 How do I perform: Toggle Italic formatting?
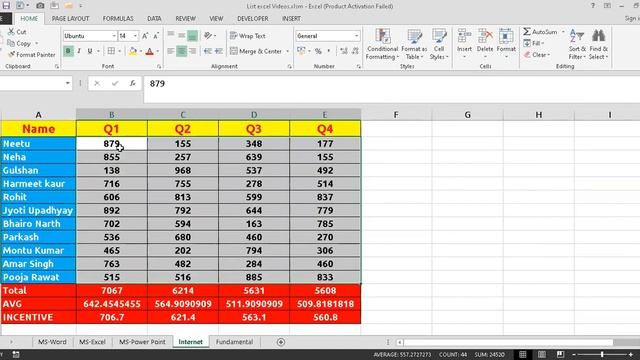79,51
